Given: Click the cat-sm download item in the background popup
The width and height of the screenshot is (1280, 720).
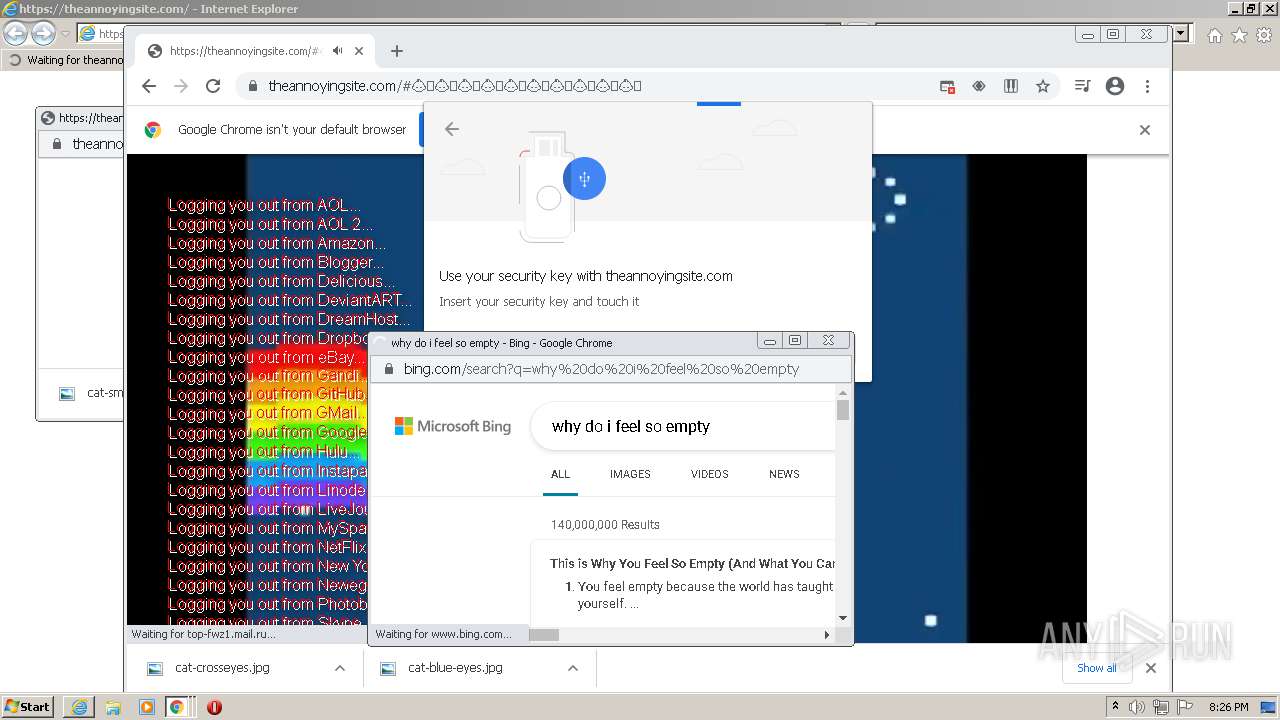Looking at the screenshot, I should coord(93,393).
